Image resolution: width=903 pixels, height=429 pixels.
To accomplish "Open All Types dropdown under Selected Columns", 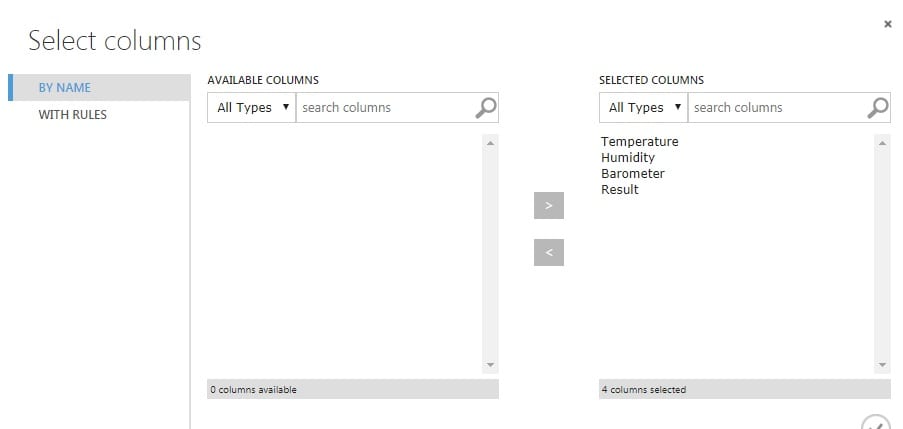I will click(x=644, y=107).
